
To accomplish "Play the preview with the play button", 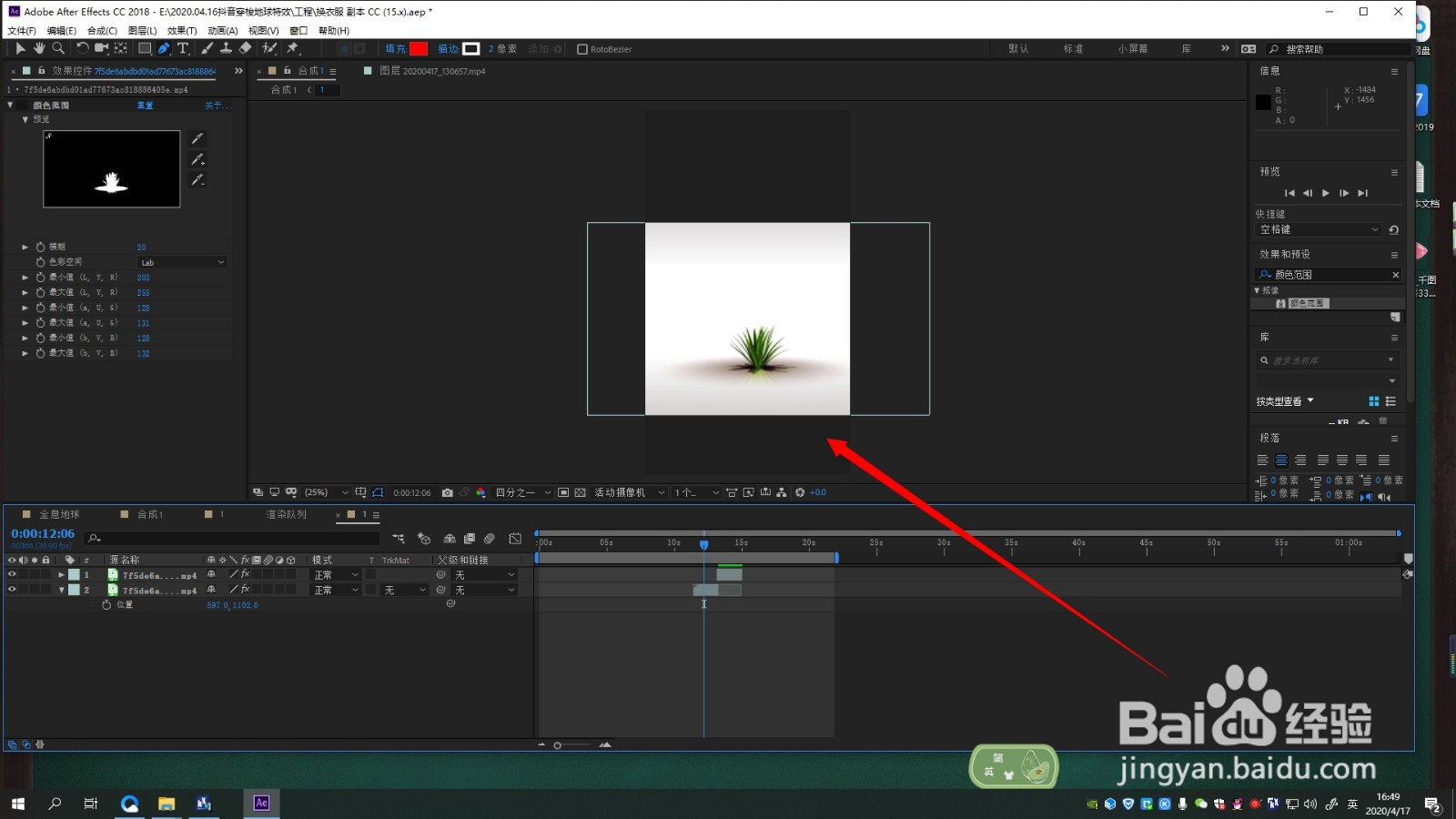I will click(1326, 193).
